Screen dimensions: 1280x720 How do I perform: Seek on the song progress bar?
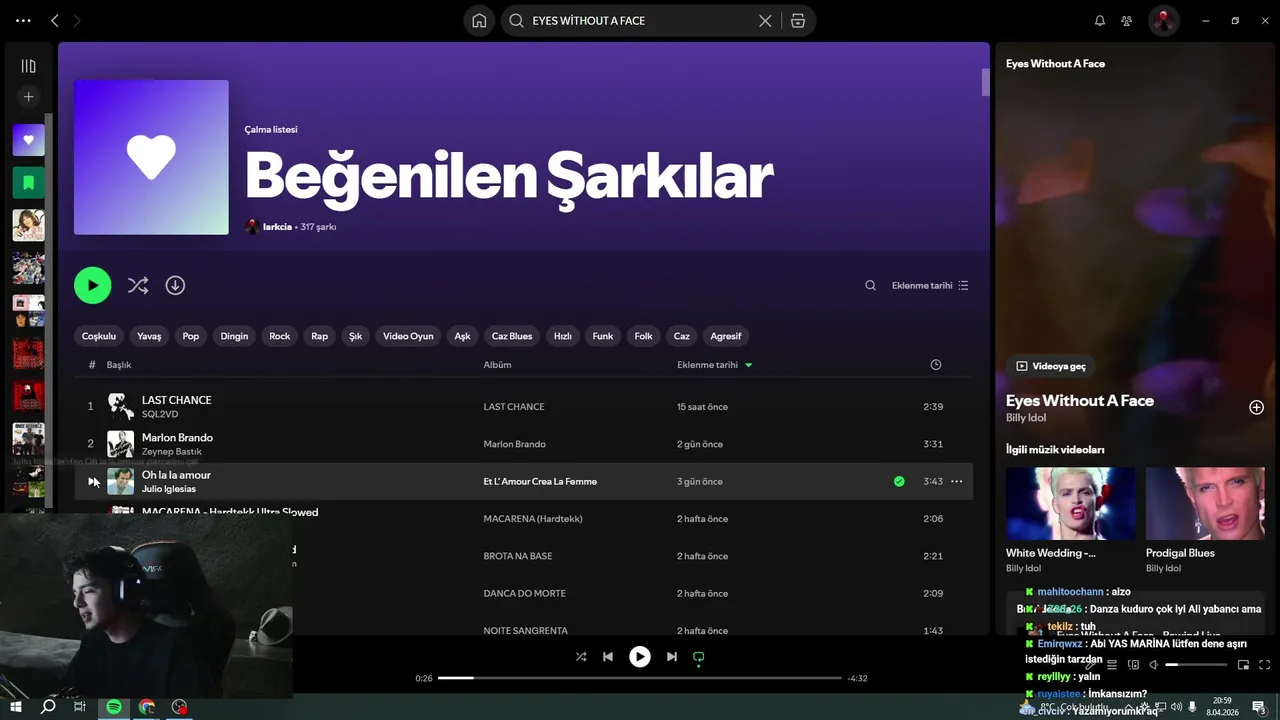click(640, 678)
